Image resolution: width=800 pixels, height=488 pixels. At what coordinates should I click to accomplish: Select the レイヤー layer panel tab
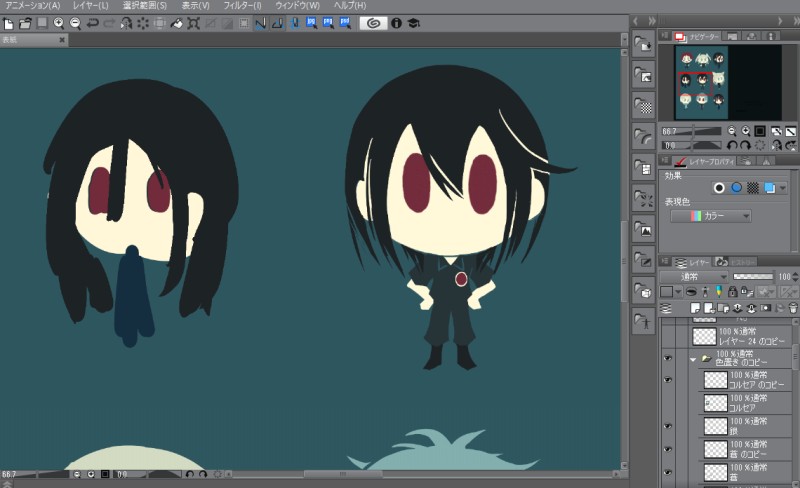(692, 262)
